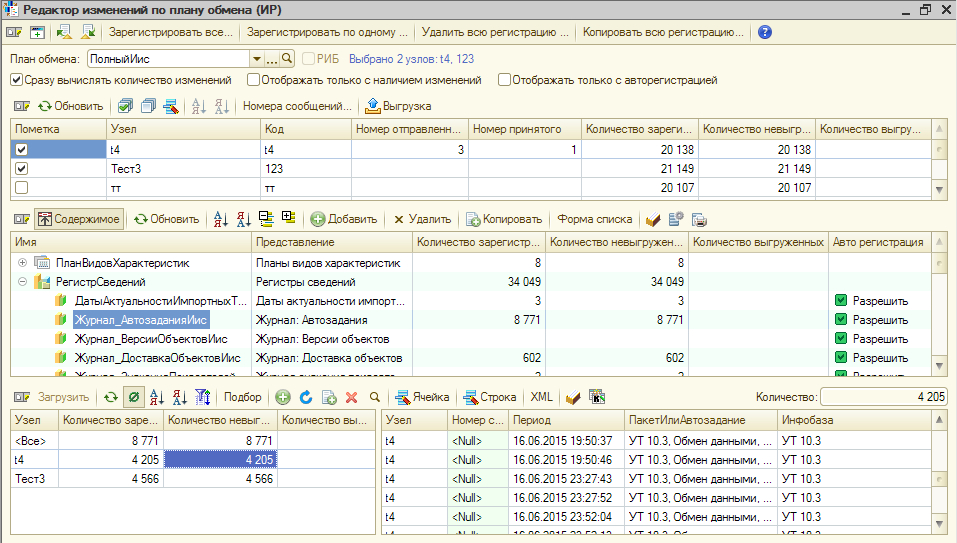Screen dimensions: 957x543
Task: Check all nodes with the stacked checkmark icon
Action: coord(125,106)
